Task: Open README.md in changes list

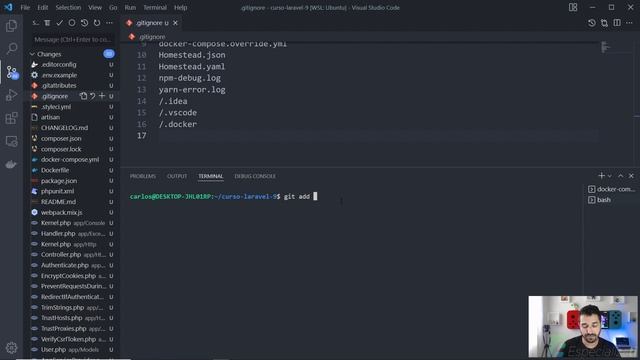Action: [58, 202]
